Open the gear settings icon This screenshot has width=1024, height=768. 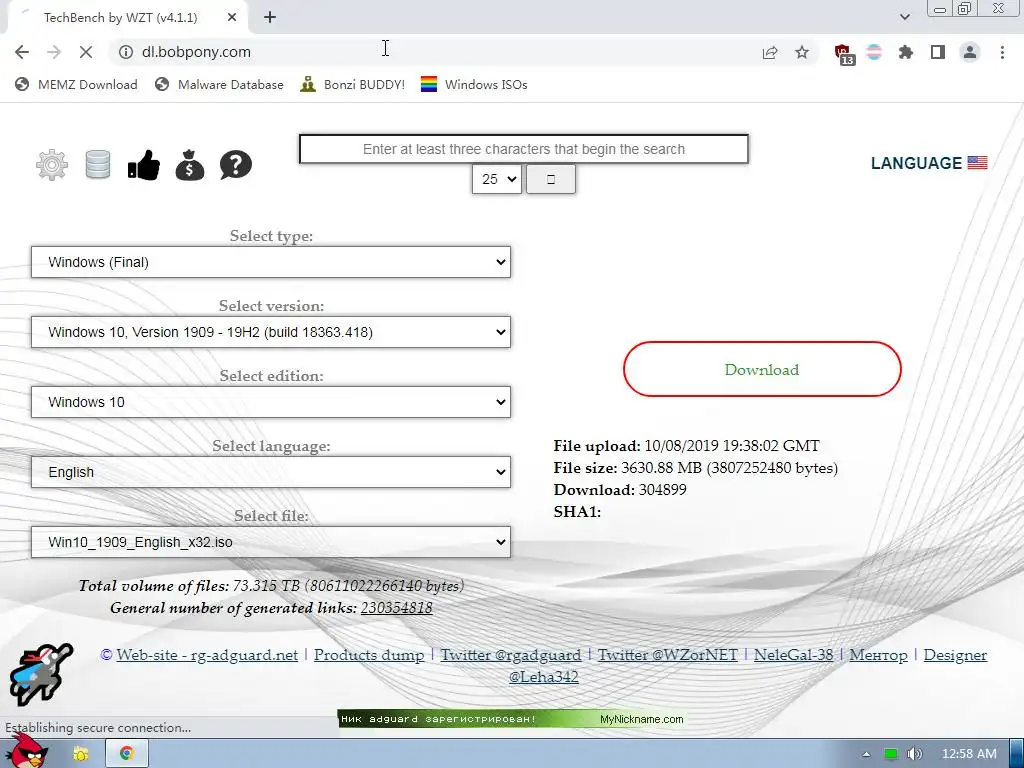pyautogui.click(x=52, y=165)
